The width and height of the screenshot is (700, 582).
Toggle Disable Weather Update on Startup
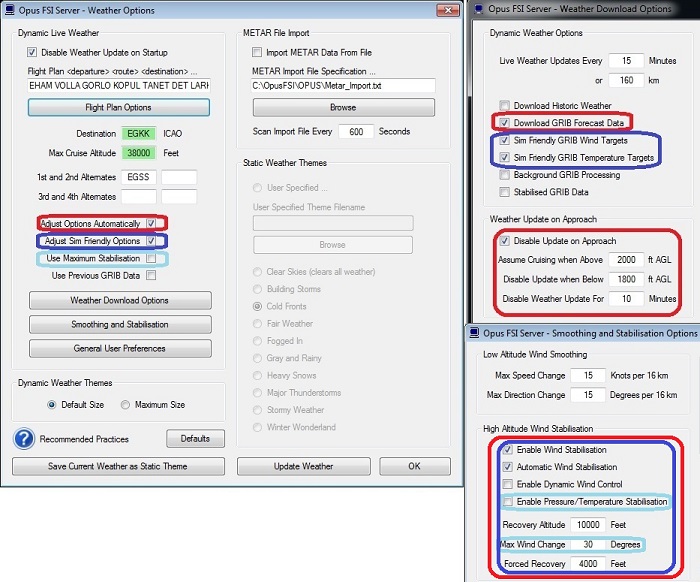[x=32, y=52]
